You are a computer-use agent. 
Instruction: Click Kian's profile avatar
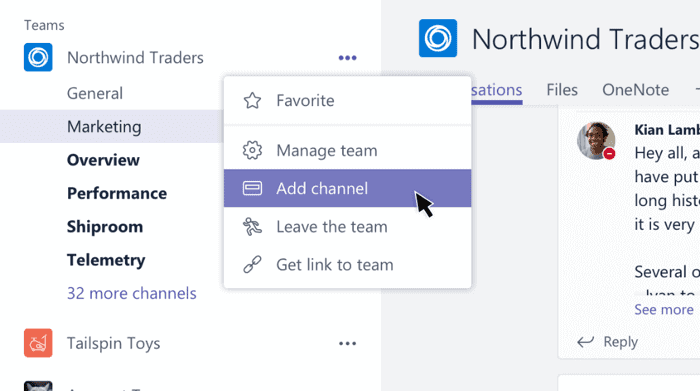[596, 141]
